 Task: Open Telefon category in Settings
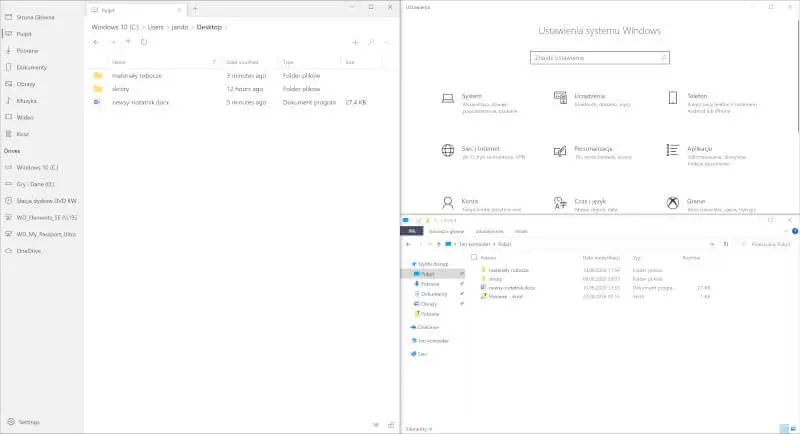[x=712, y=103]
